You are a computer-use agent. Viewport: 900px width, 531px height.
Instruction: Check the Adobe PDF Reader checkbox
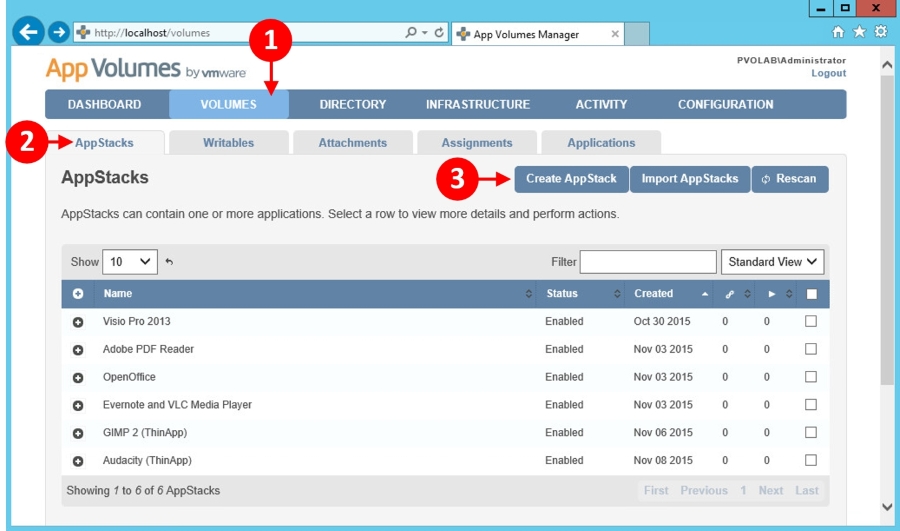pos(811,348)
